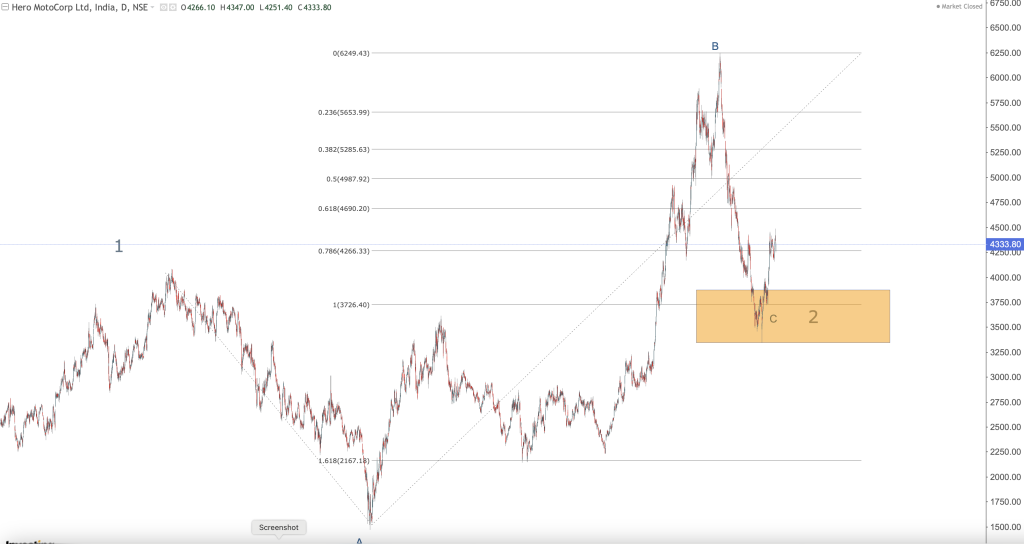Click 5500.00 on the price axis
The image size is (1024, 544).
(1005, 128)
